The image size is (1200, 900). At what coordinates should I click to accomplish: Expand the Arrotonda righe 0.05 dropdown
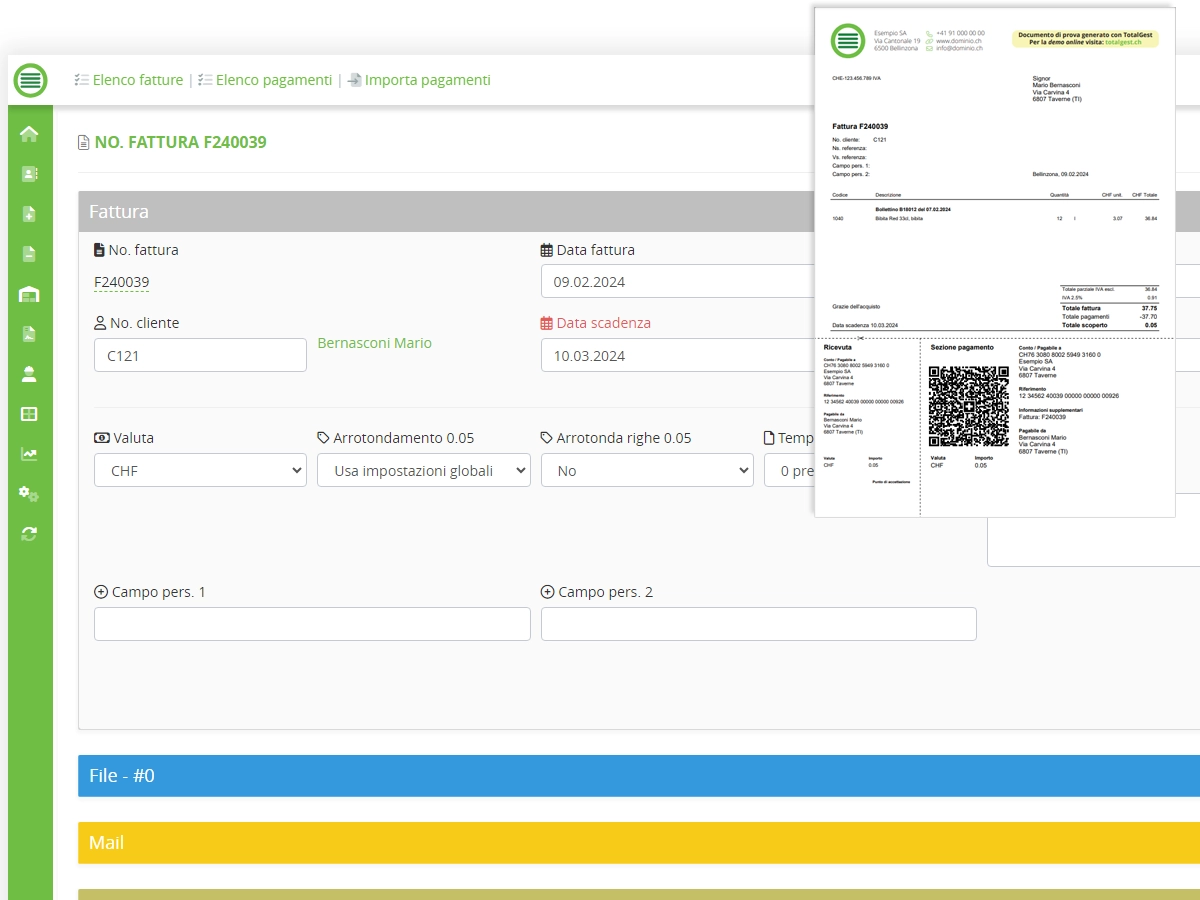[647, 470]
